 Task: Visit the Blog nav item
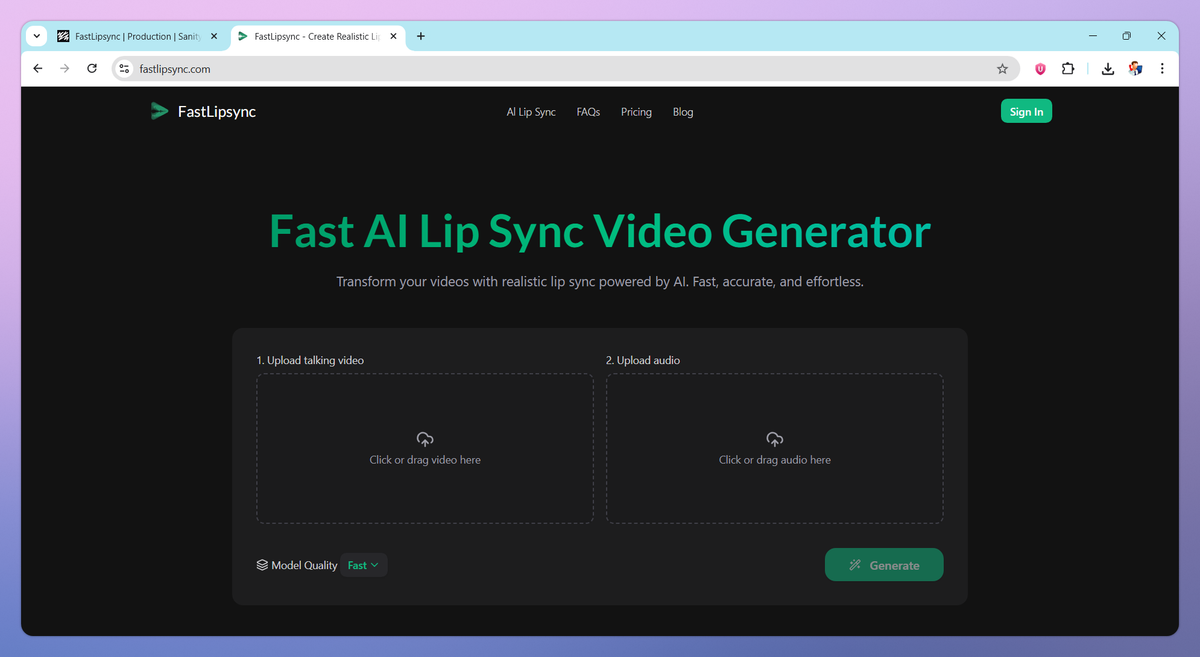pyautogui.click(x=683, y=112)
